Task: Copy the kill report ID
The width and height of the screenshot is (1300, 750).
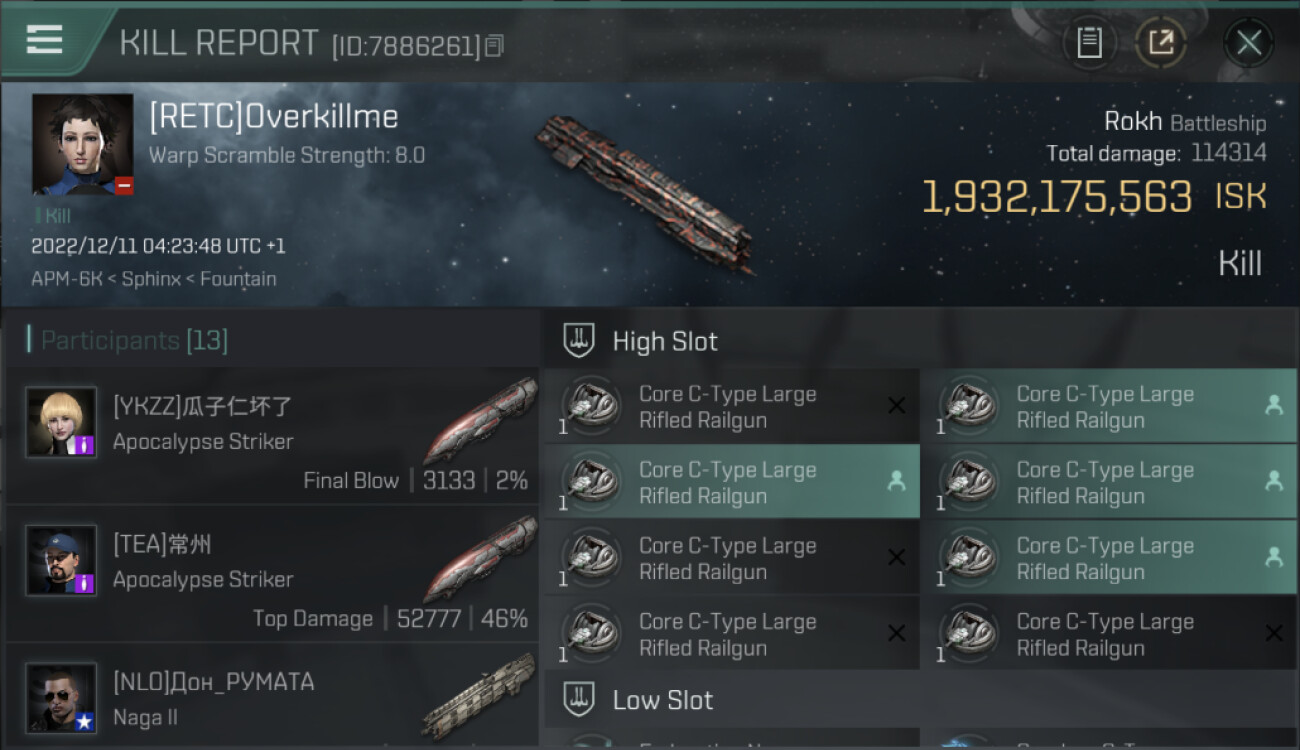Action: [495, 46]
